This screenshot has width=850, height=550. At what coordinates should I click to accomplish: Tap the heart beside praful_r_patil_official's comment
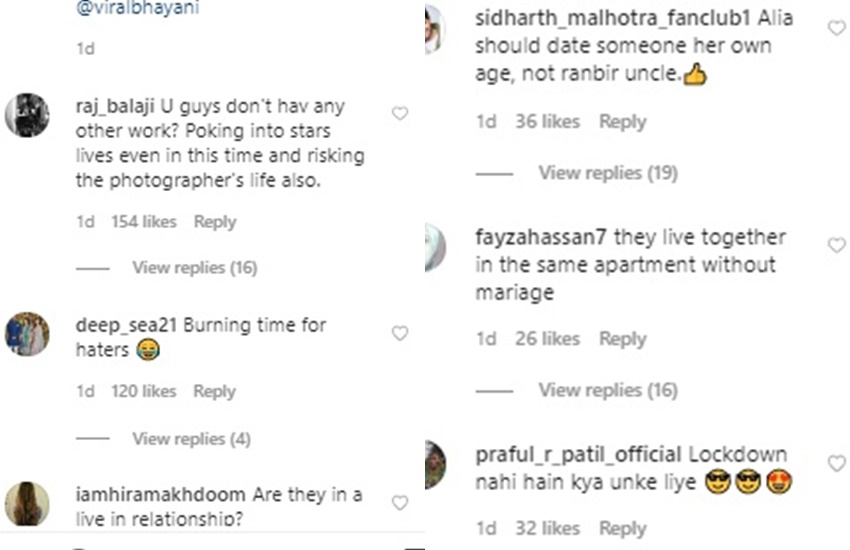(x=836, y=462)
